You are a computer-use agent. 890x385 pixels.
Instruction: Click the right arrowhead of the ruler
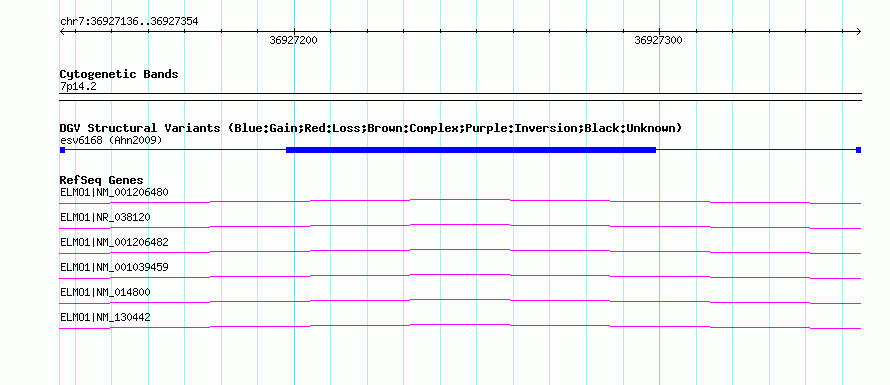pyautogui.click(x=859, y=32)
